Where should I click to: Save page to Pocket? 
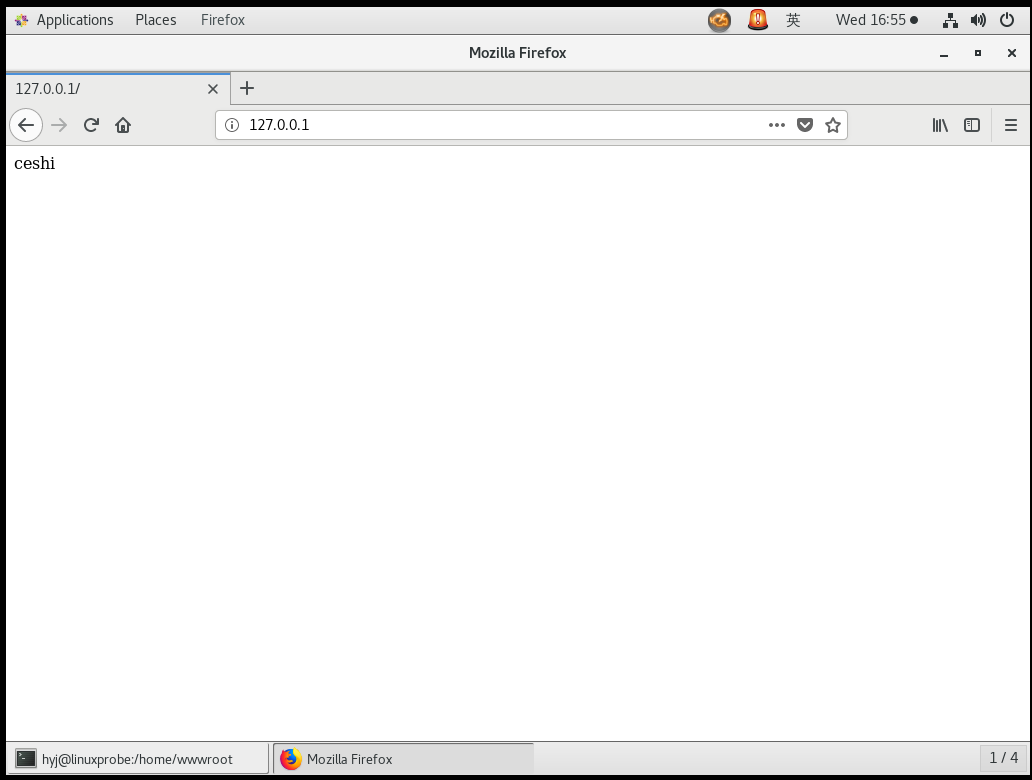pos(805,125)
